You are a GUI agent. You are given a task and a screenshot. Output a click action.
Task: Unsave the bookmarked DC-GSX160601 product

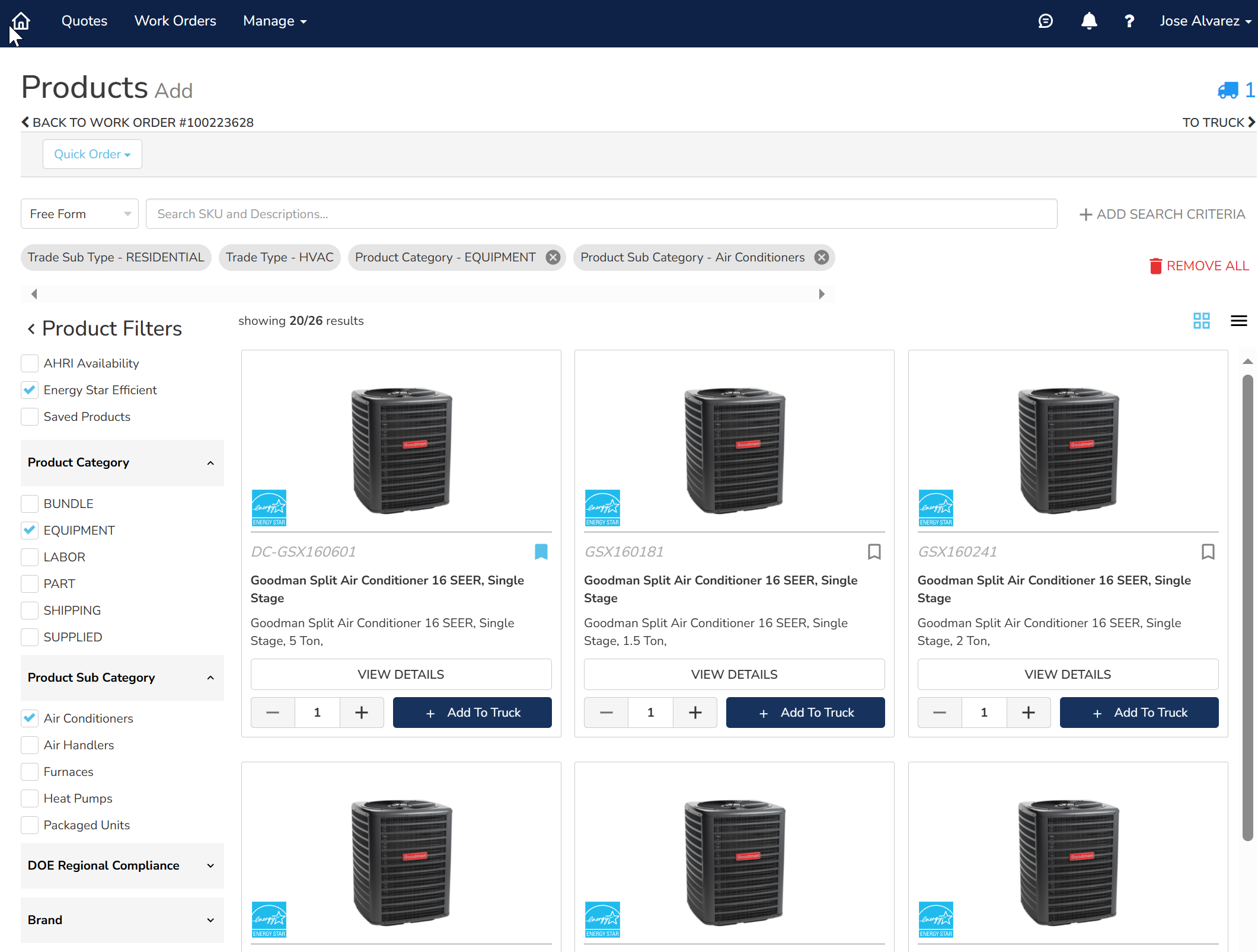click(541, 552)
